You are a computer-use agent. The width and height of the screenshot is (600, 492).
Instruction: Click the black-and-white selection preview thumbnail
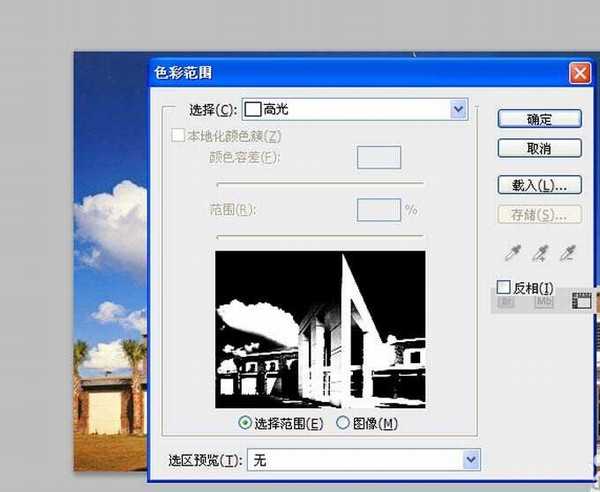320,329
